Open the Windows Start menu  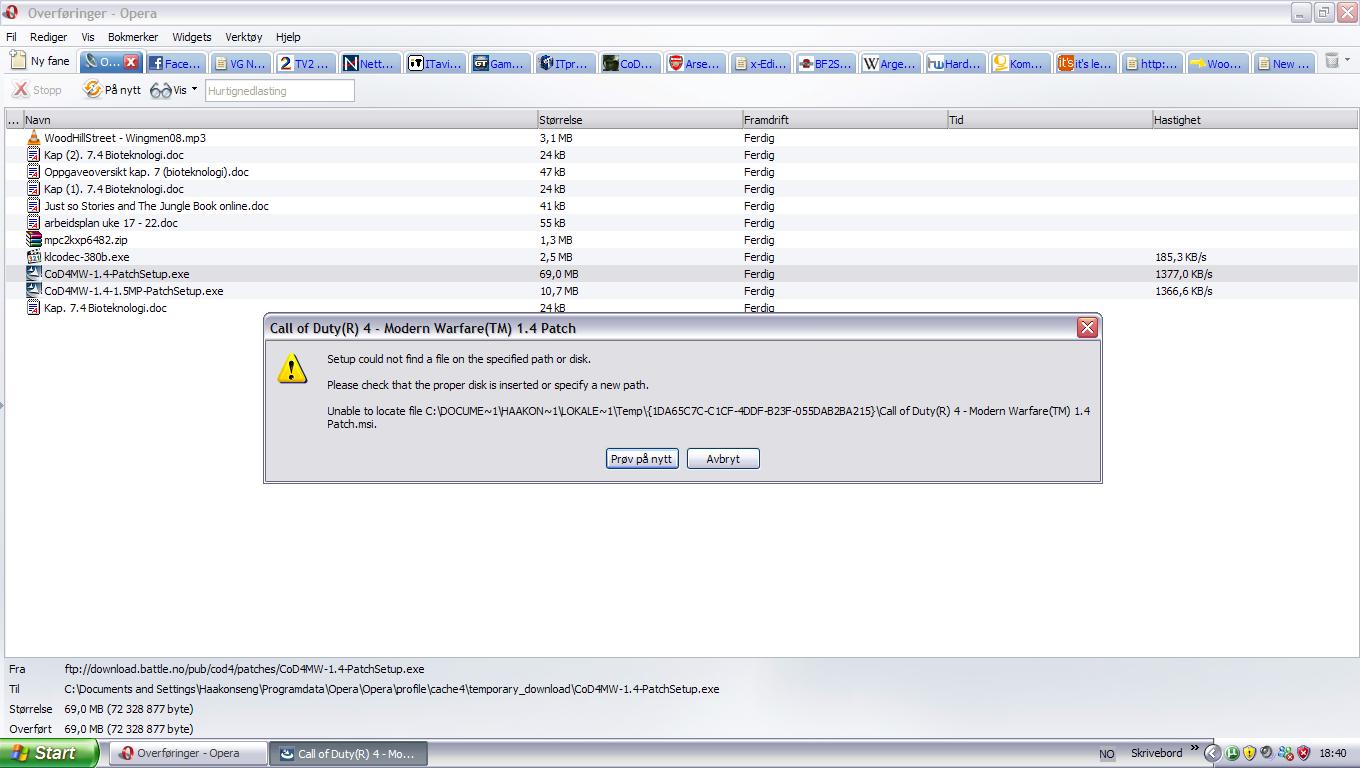[x=49, y=753]
